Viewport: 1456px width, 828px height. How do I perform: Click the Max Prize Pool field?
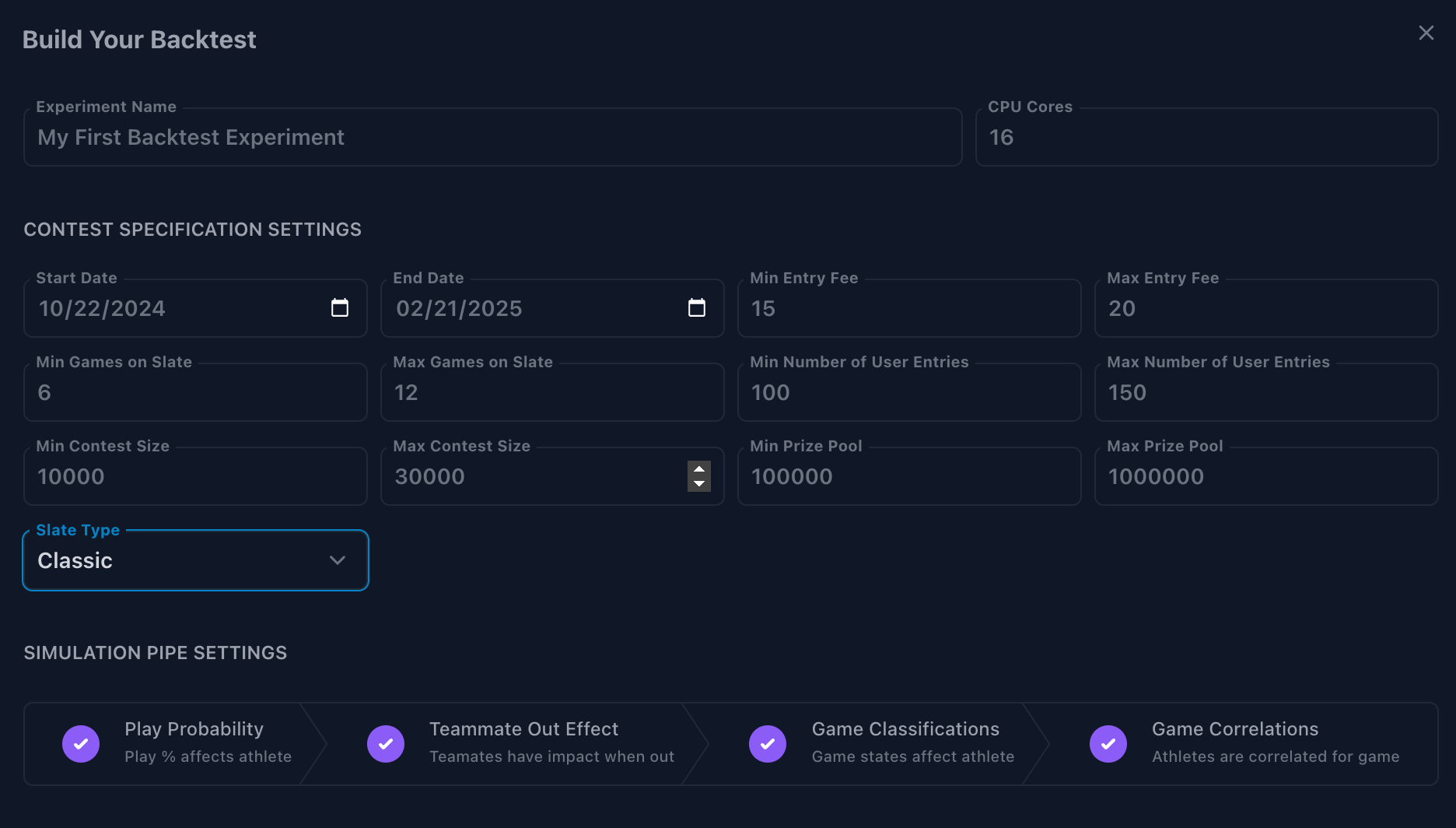pos(1266,476)
